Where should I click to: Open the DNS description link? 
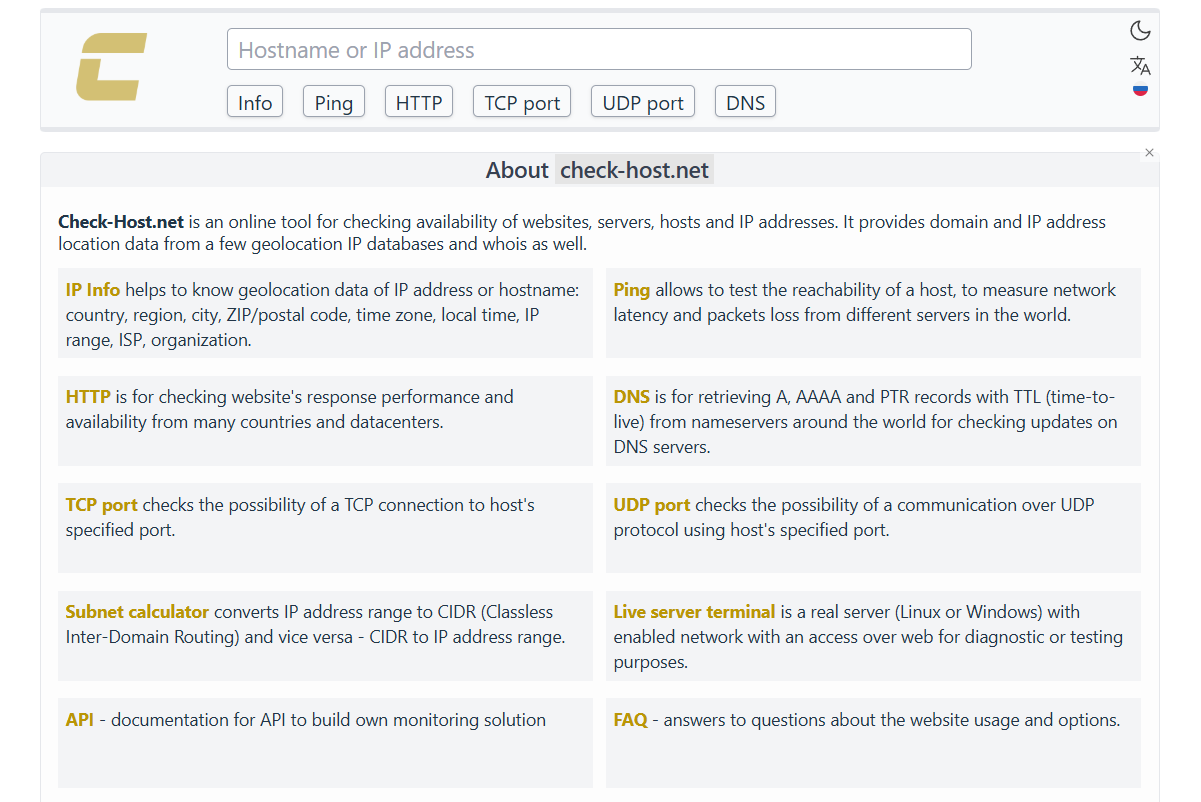tap(632, 397)
